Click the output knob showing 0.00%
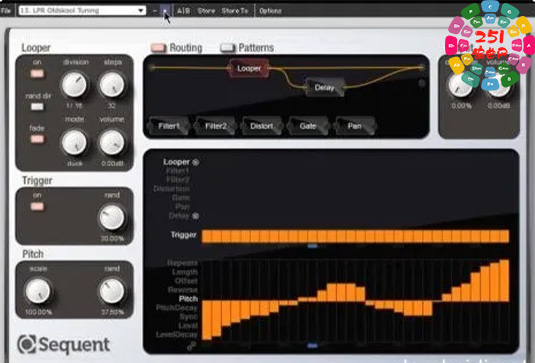The width and height of the screenshot is (535, 363). 460,85
